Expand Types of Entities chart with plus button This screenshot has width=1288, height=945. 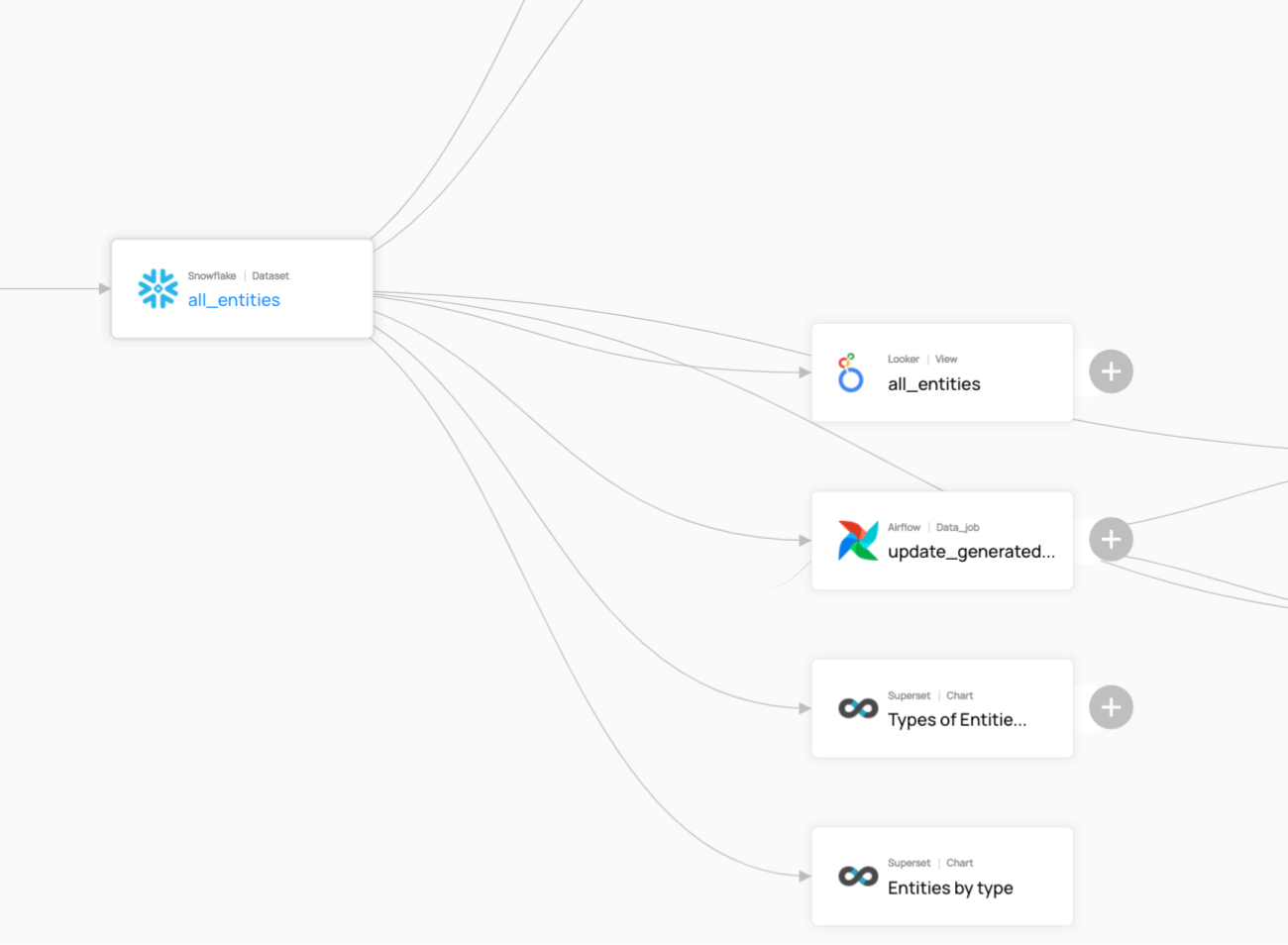1111,706
